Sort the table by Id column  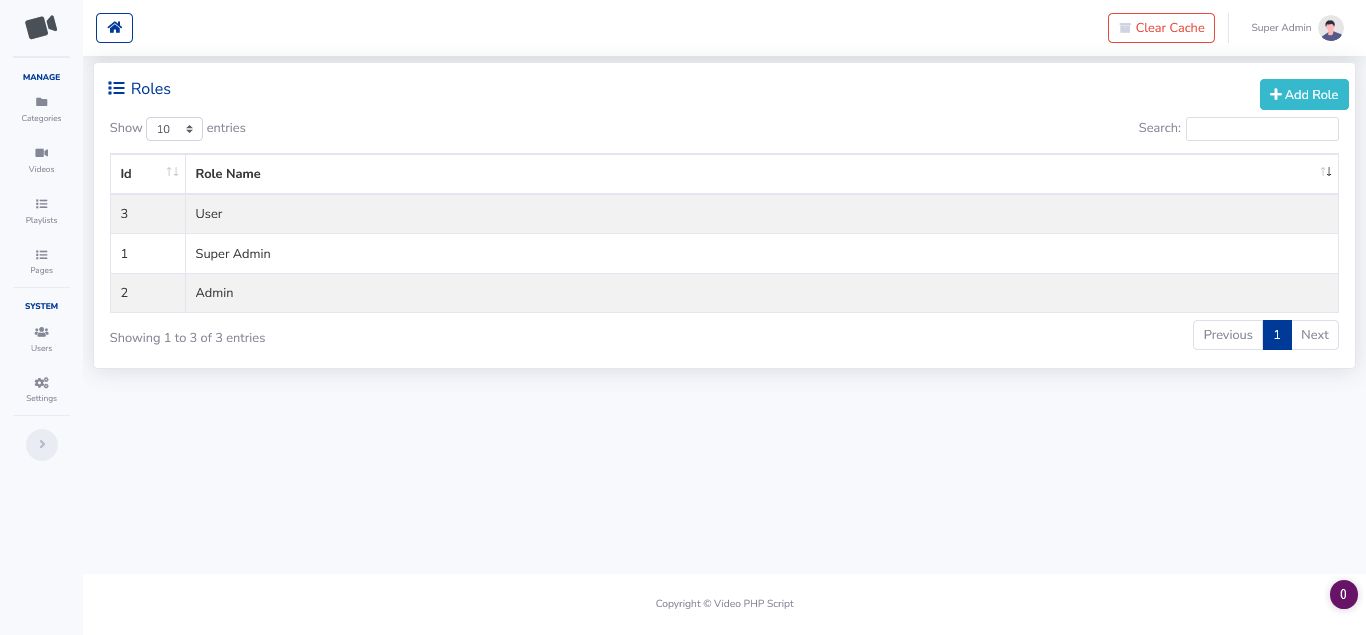tap(148, 174)
